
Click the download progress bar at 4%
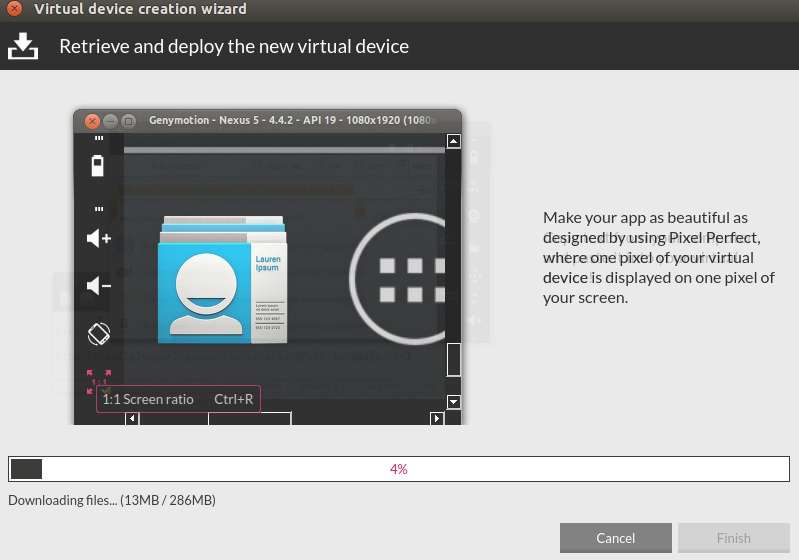[399, 469]
